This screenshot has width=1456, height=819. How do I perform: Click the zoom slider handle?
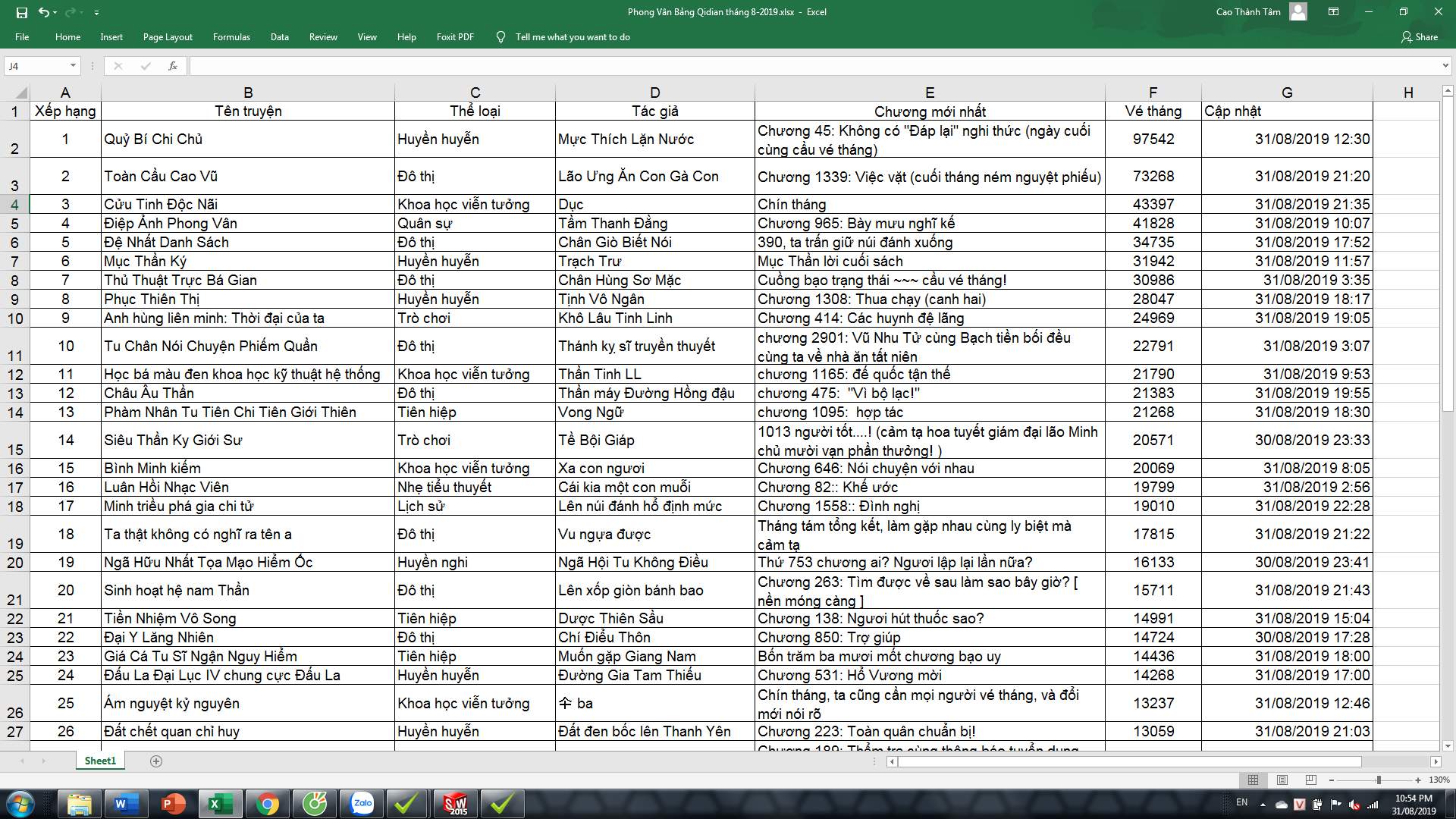coord(1379,780)
